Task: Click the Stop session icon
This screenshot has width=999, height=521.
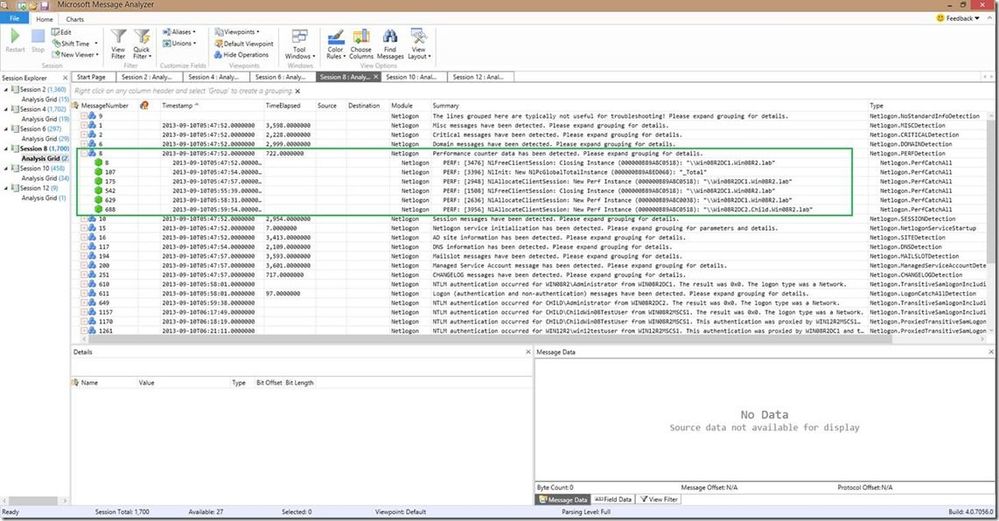Action: point(38,36)
